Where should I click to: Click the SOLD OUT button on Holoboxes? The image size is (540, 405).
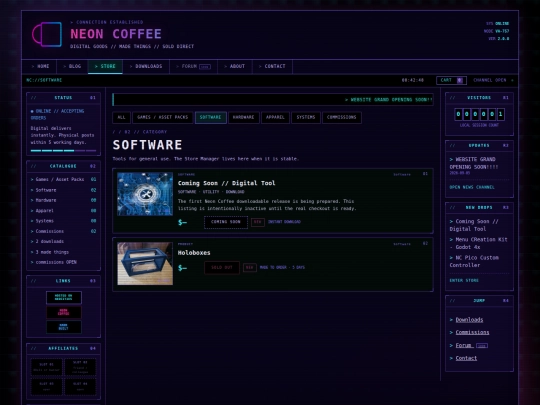click(x=222, y=268)
